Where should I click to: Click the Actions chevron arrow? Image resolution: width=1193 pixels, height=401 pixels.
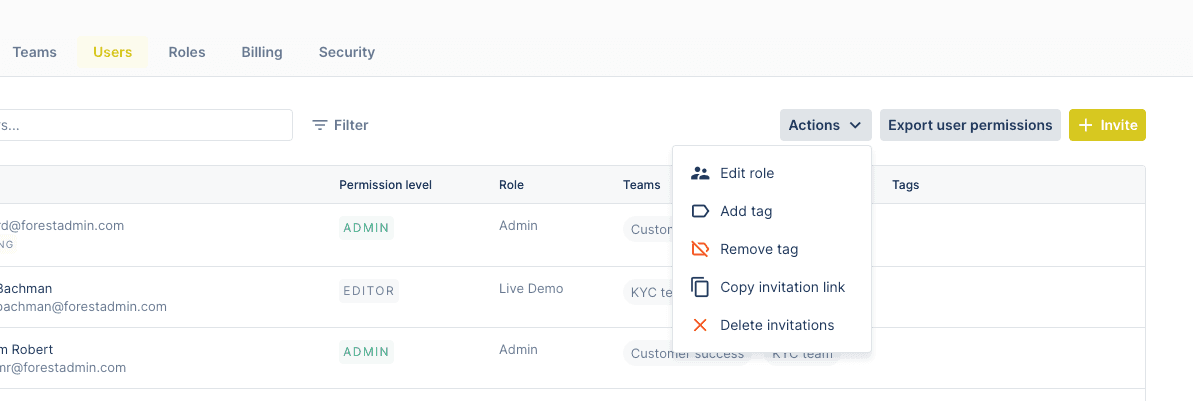tap(855, 125)
